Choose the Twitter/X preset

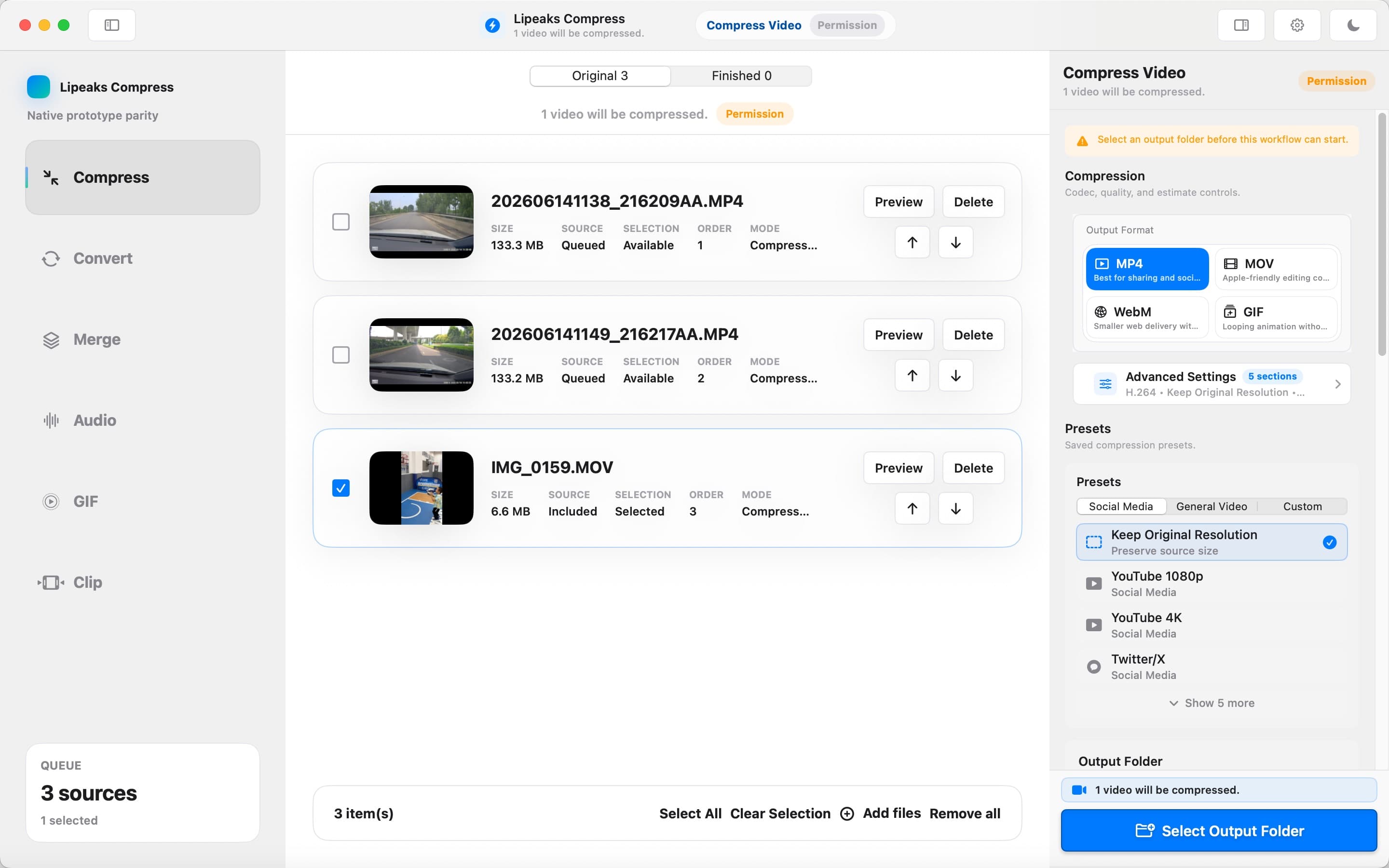coord(1212,666)
